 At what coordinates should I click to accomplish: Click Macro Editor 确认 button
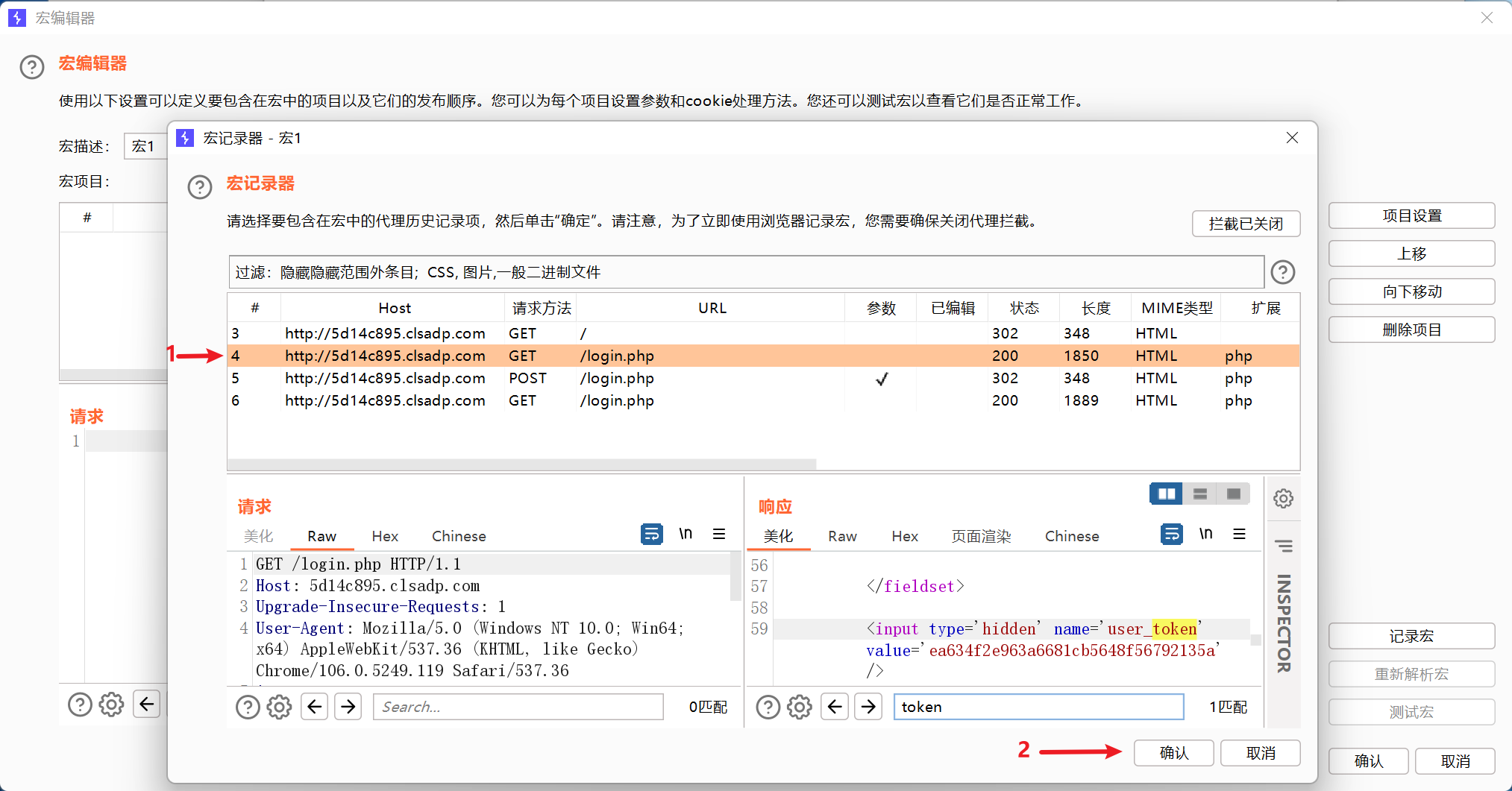point(1369,761)
